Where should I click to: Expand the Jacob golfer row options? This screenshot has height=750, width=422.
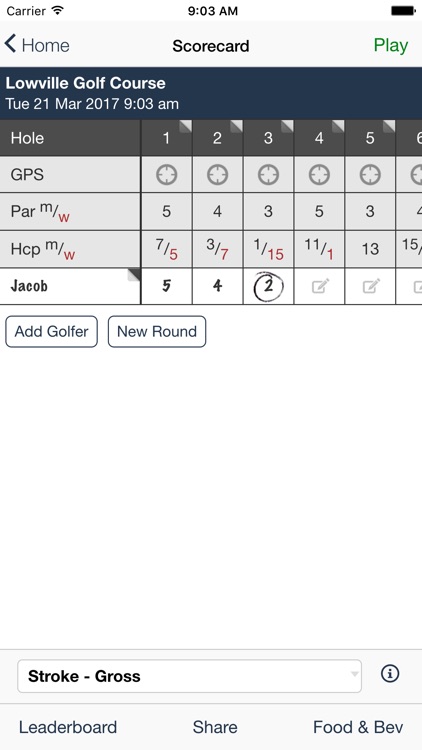134,274
